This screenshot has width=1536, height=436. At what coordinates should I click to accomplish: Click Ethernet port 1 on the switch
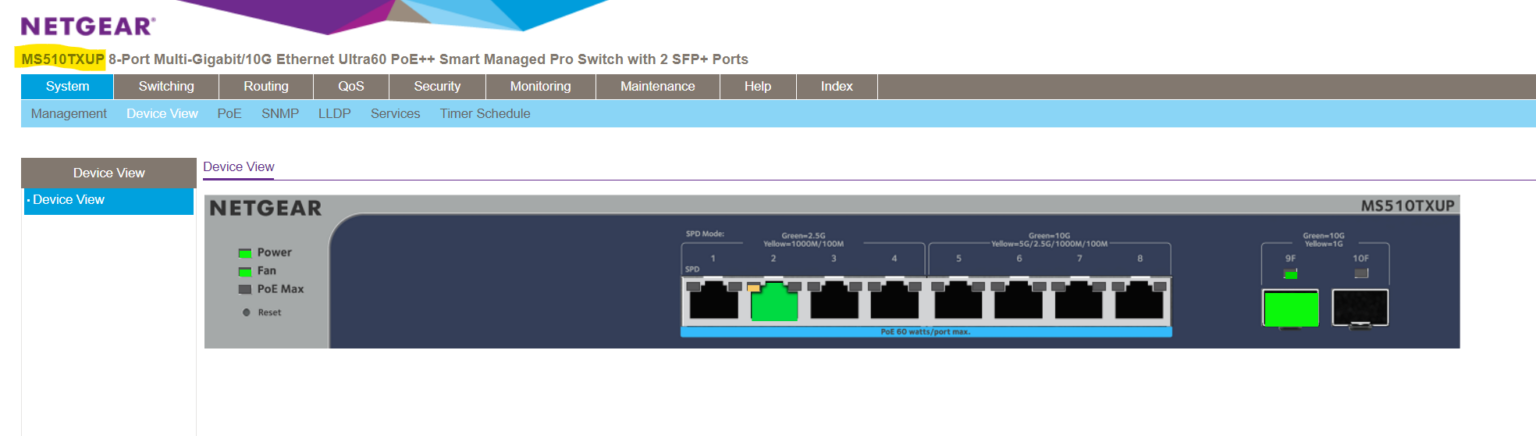pyautogui.click(x=713, y=301)
